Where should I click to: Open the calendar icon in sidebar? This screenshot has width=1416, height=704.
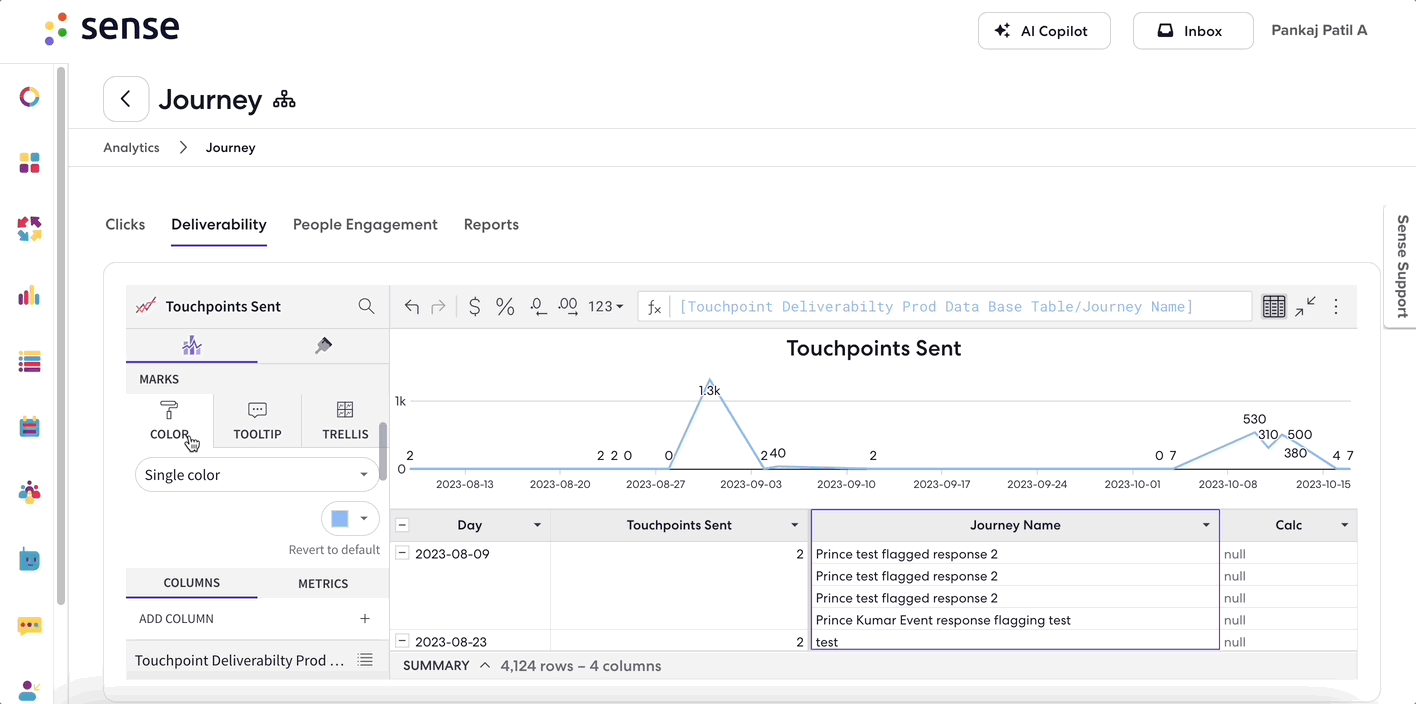pos(30,427)
